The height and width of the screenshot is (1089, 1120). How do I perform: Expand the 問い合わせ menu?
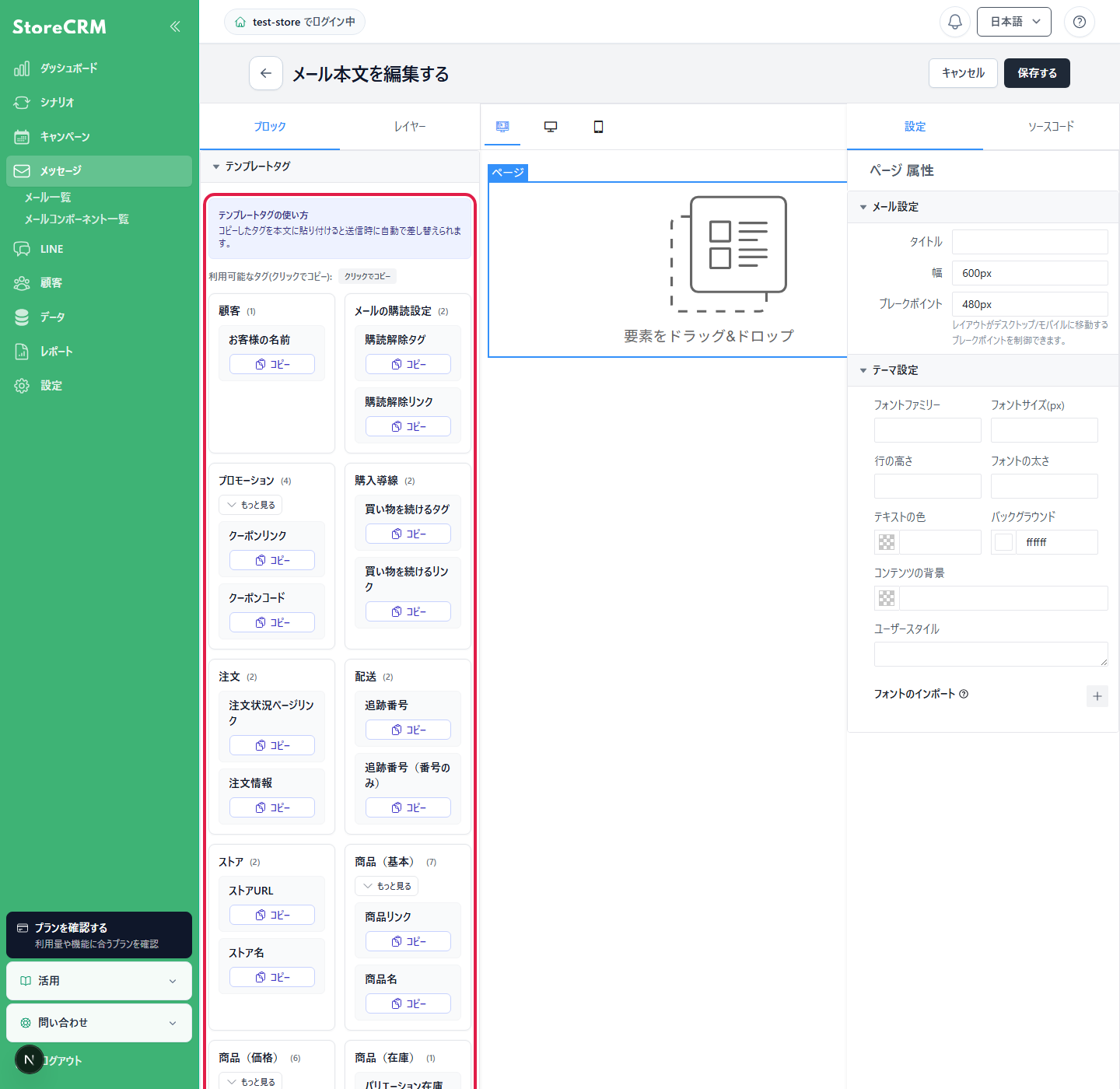click(x=99, y=1023)
